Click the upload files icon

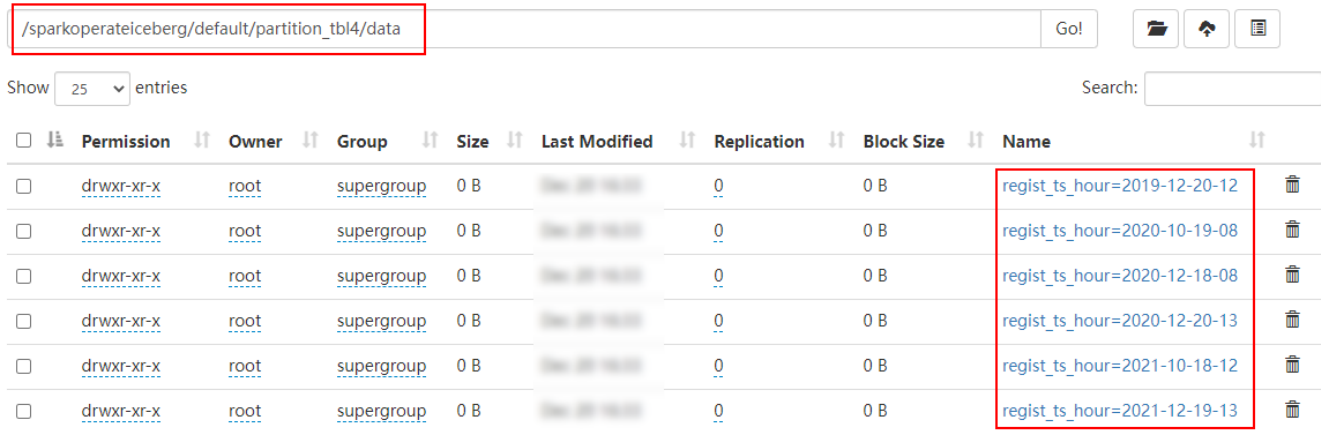(x=1207, y=29)
